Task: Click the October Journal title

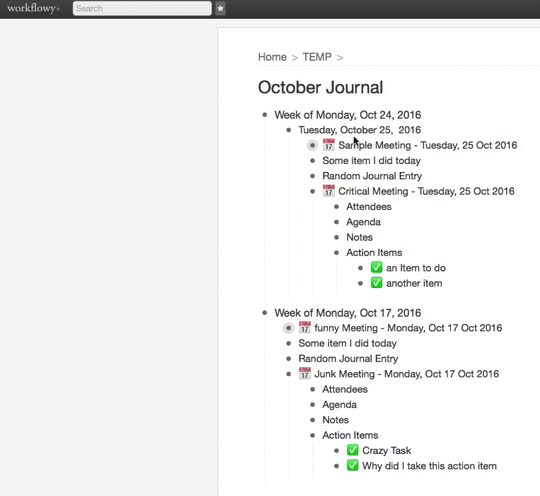Action: tap(320, 87)
